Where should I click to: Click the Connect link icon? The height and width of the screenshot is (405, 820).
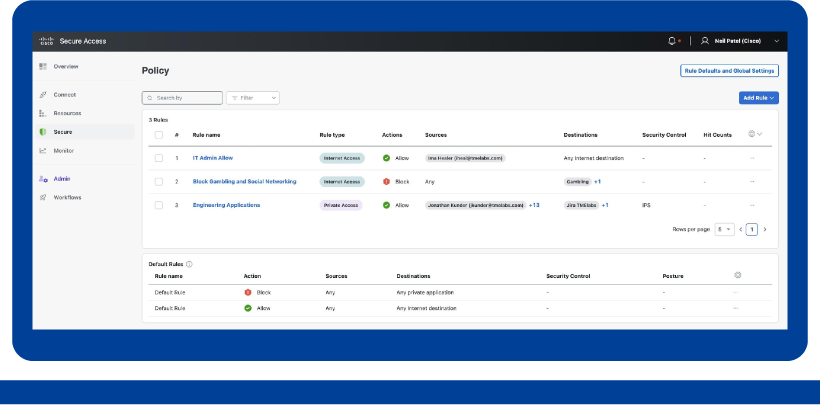click(x=43, y=95)
